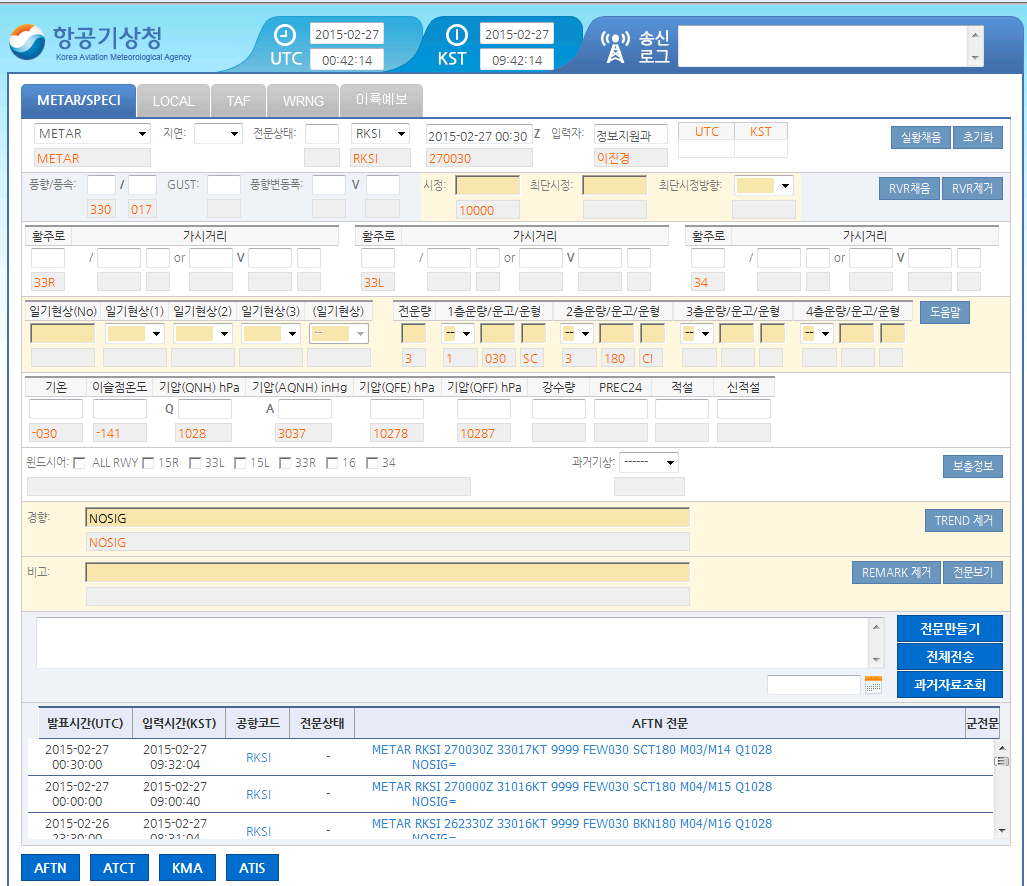Click the 이슬점온도 dew point input field
Viewport: 1027px width, 886px height.
pyautogui.click(x=120, y=409)
